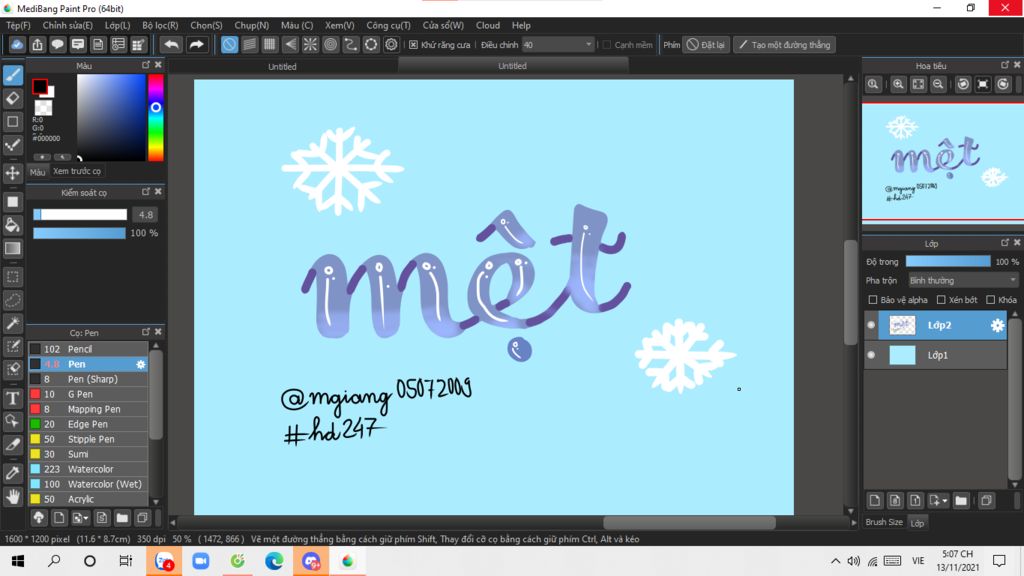Open Pha trộn blending mode dropdown
Viewport: 1024px width, 576px height.
click(x=963, y=280)
